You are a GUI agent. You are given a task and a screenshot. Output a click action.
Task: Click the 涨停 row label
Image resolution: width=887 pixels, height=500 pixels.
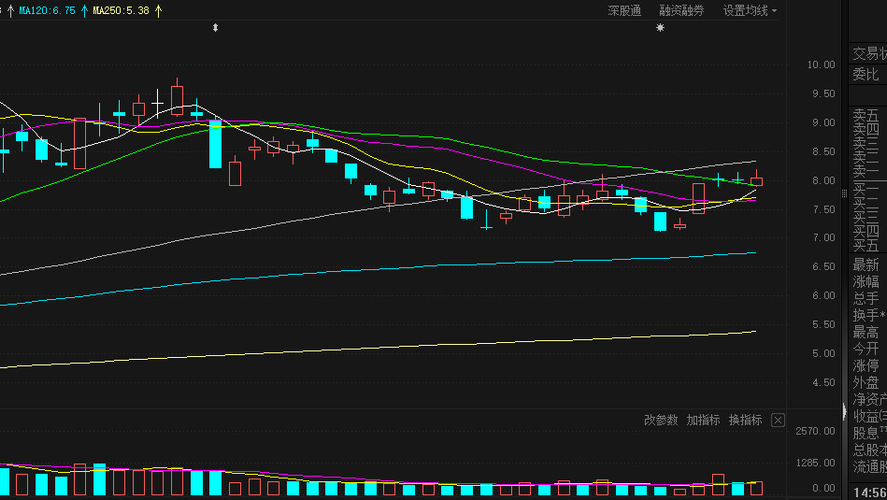click(x=866, y=365)
